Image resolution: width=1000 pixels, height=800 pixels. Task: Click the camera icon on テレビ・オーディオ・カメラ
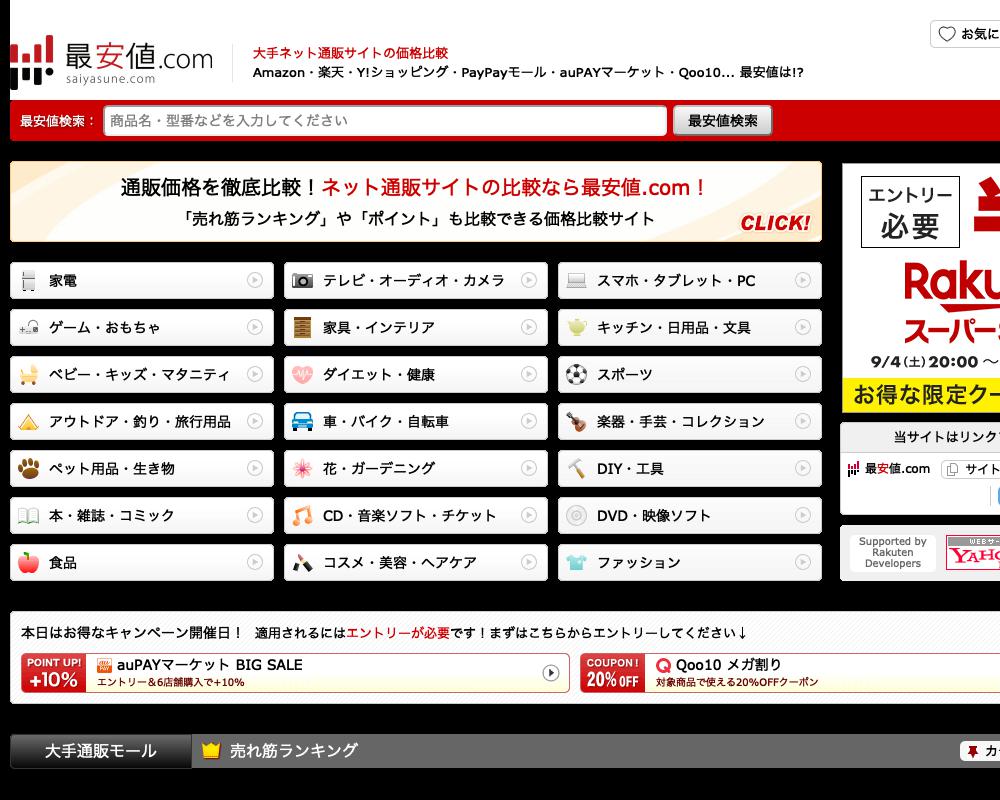301,280
